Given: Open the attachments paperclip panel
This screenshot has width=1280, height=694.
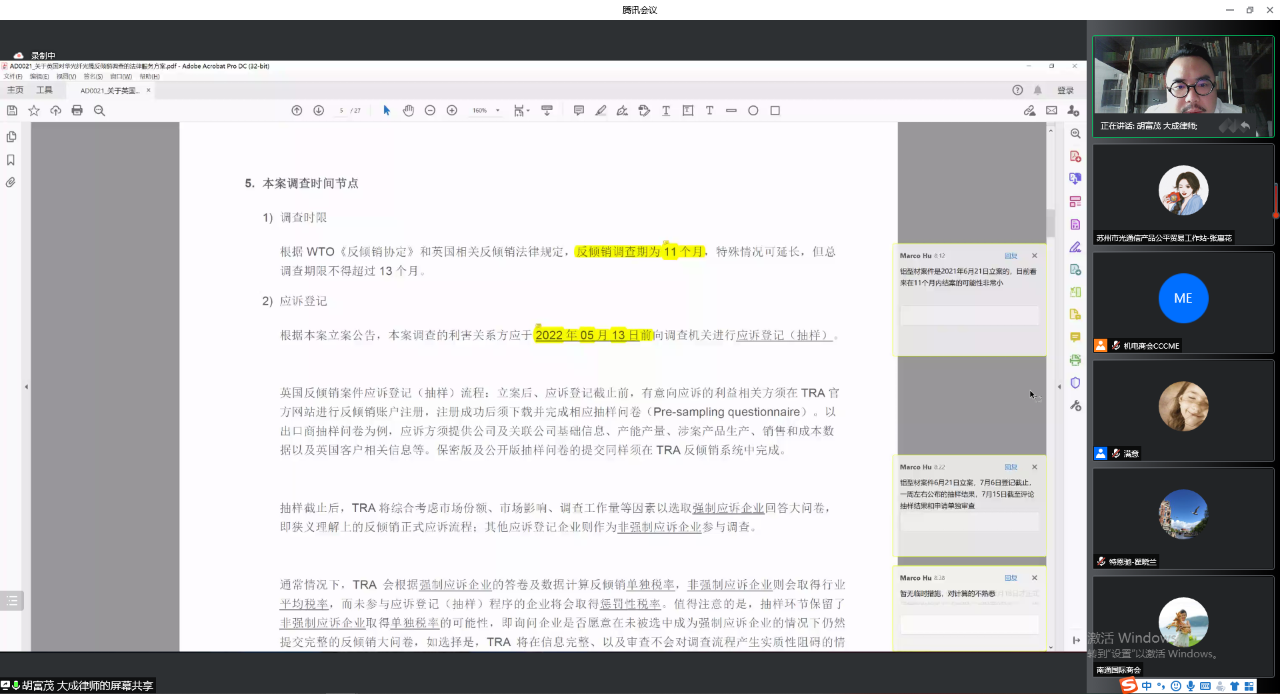Looking at the screenshot, I should [11, 183].
